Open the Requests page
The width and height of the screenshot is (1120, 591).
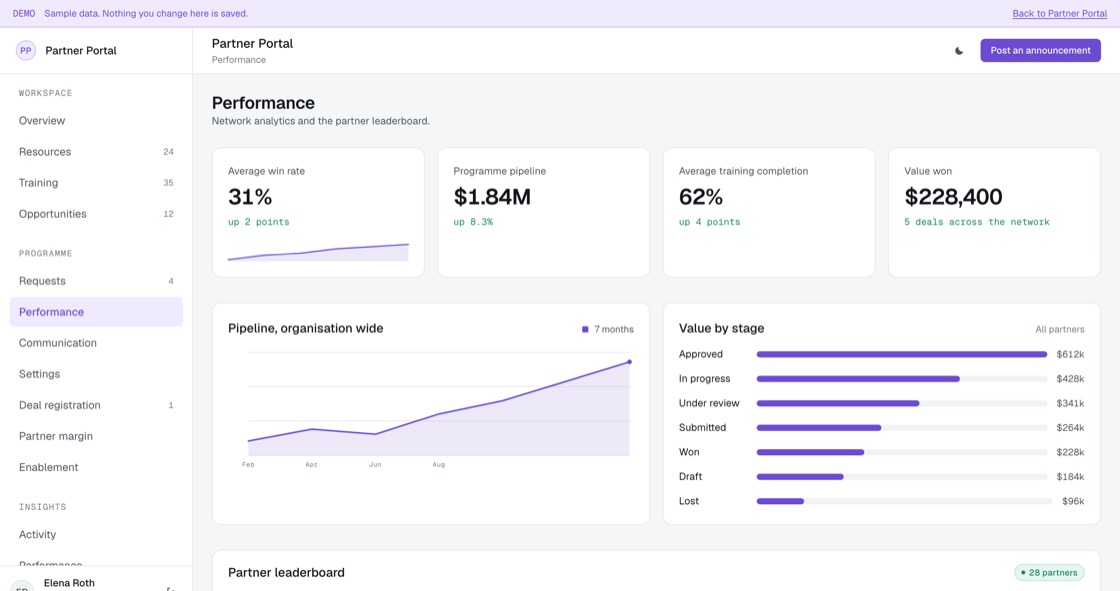(96, 281)
